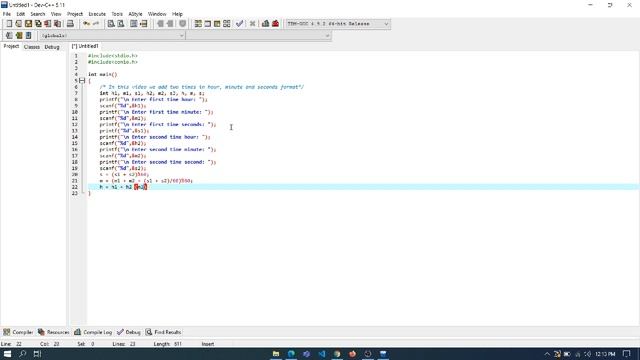Open Firefox from the taskbar
640x360 pixels.
[x=352, y=354]
